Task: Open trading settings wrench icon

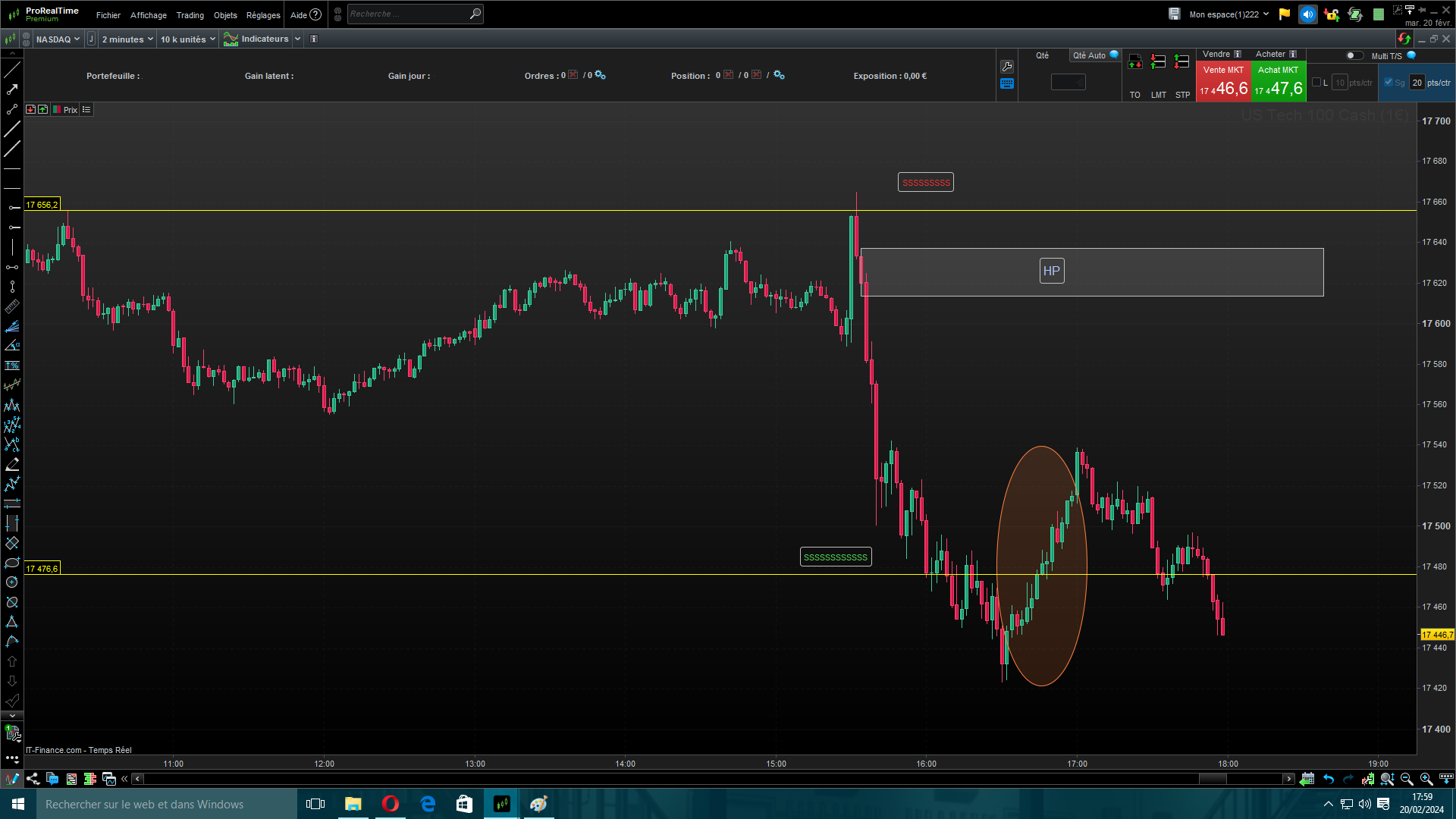Action: (x=1007, y=67)
